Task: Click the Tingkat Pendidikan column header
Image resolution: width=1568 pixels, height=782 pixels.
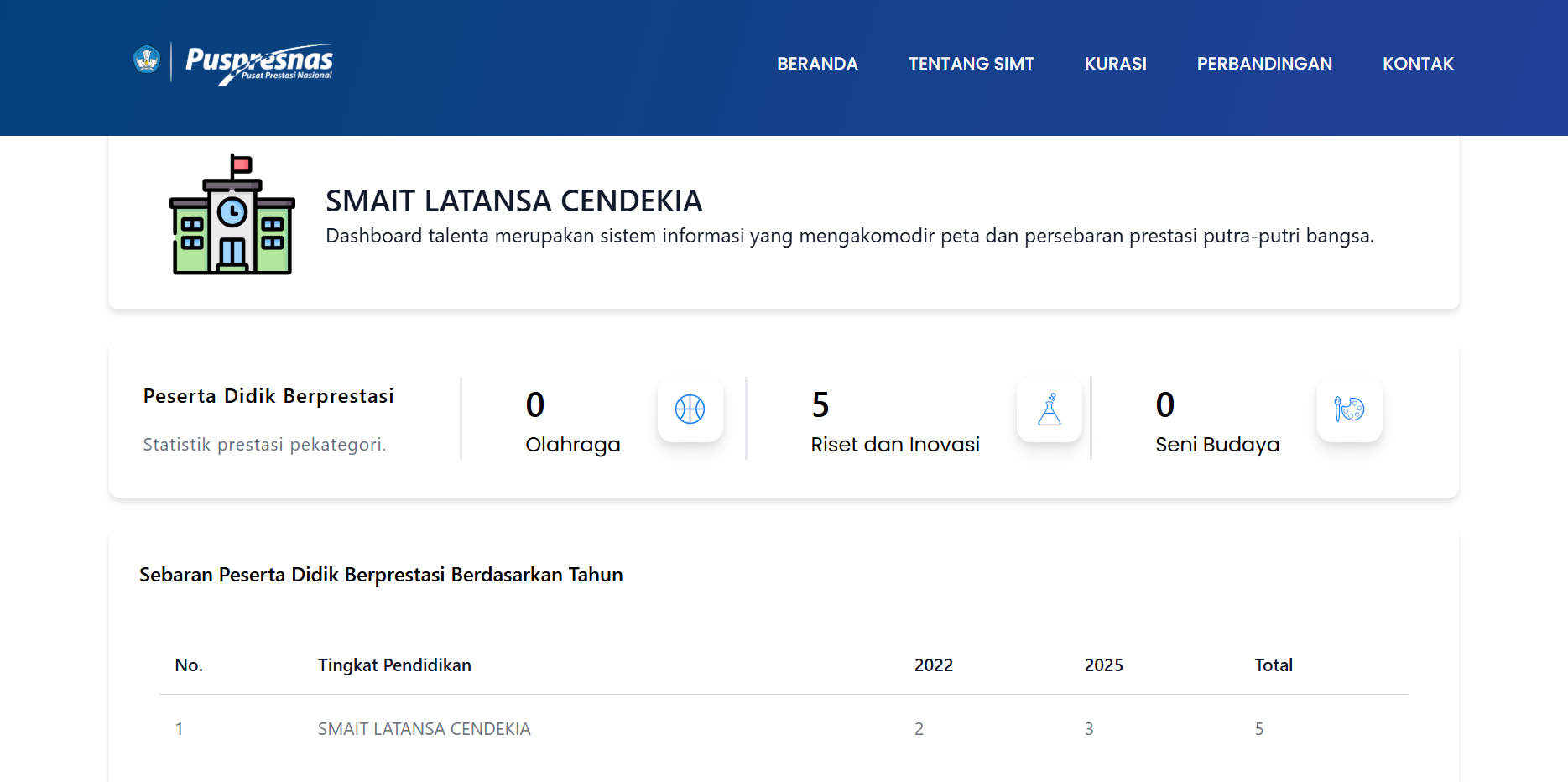Action: point(394,665)
